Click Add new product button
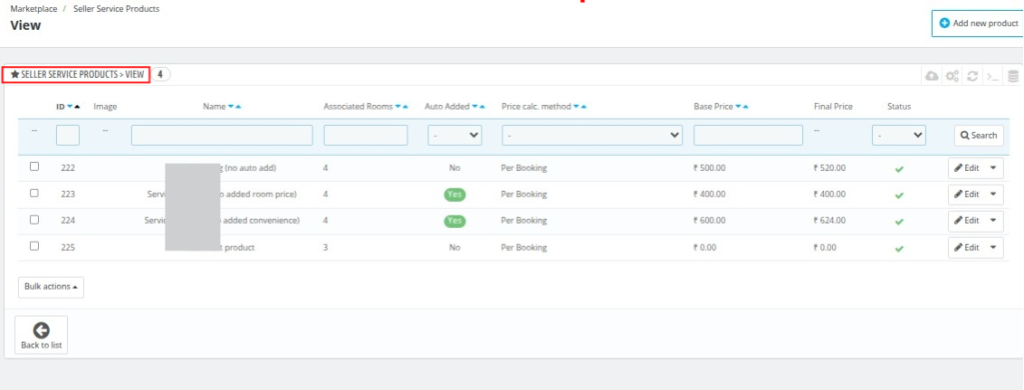The height and width of the screenshot is (390, 1024). coord(978,23)
